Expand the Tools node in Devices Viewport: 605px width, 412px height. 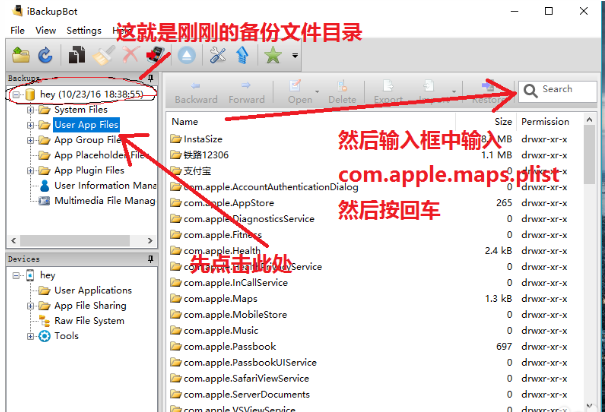30,336
